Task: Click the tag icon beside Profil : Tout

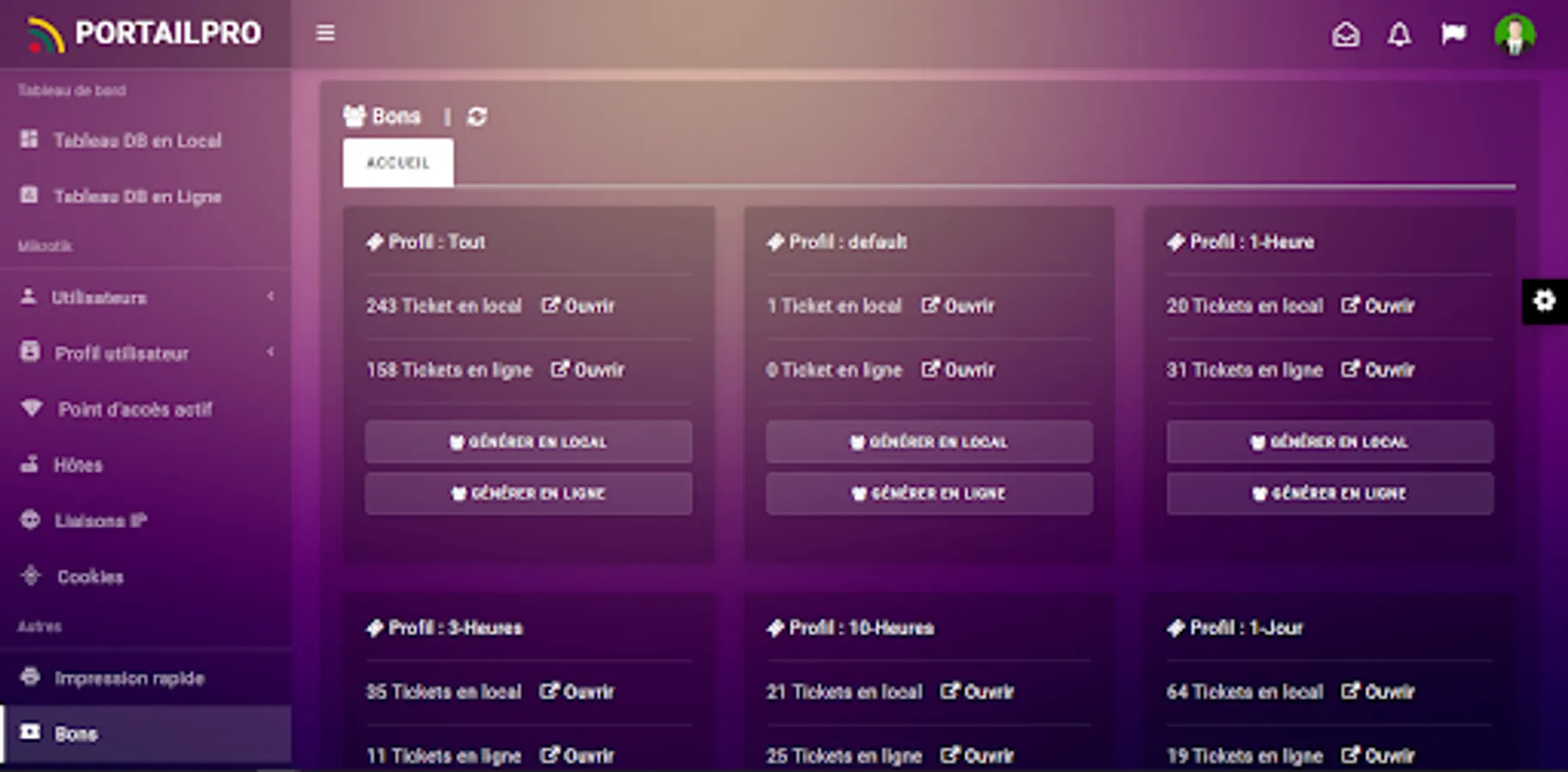Action: click(x=375, y=242)
